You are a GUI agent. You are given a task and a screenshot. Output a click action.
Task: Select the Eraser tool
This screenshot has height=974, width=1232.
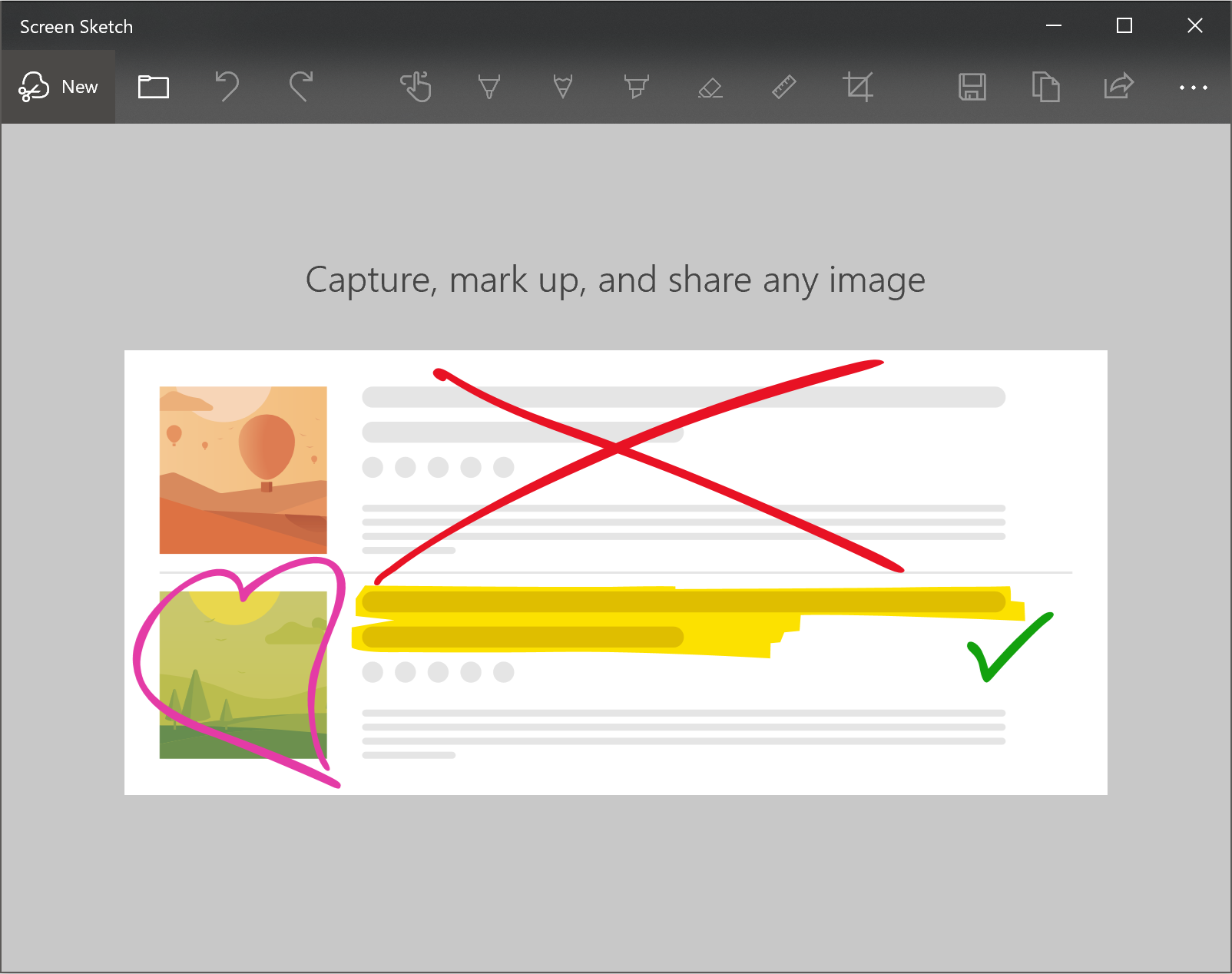710,87
